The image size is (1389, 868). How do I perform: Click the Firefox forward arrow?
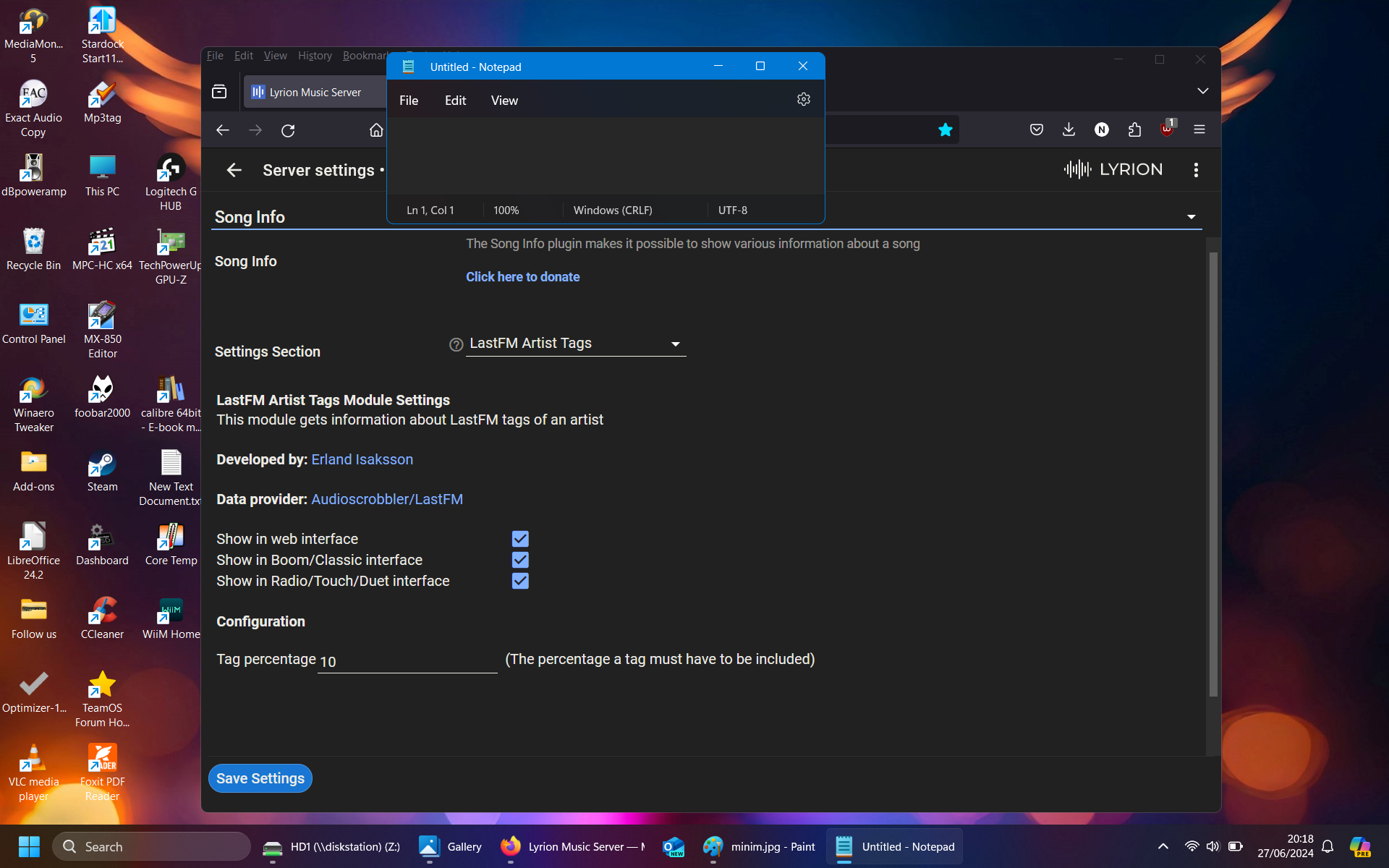(255, 130)
